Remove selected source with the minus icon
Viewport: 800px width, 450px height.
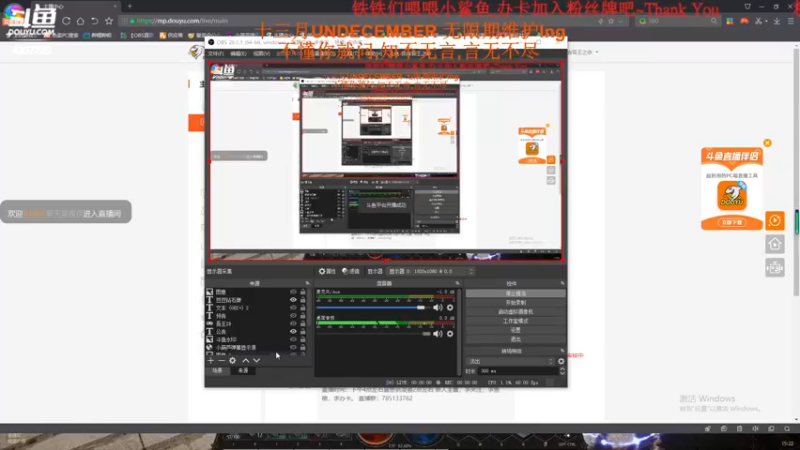221,360
